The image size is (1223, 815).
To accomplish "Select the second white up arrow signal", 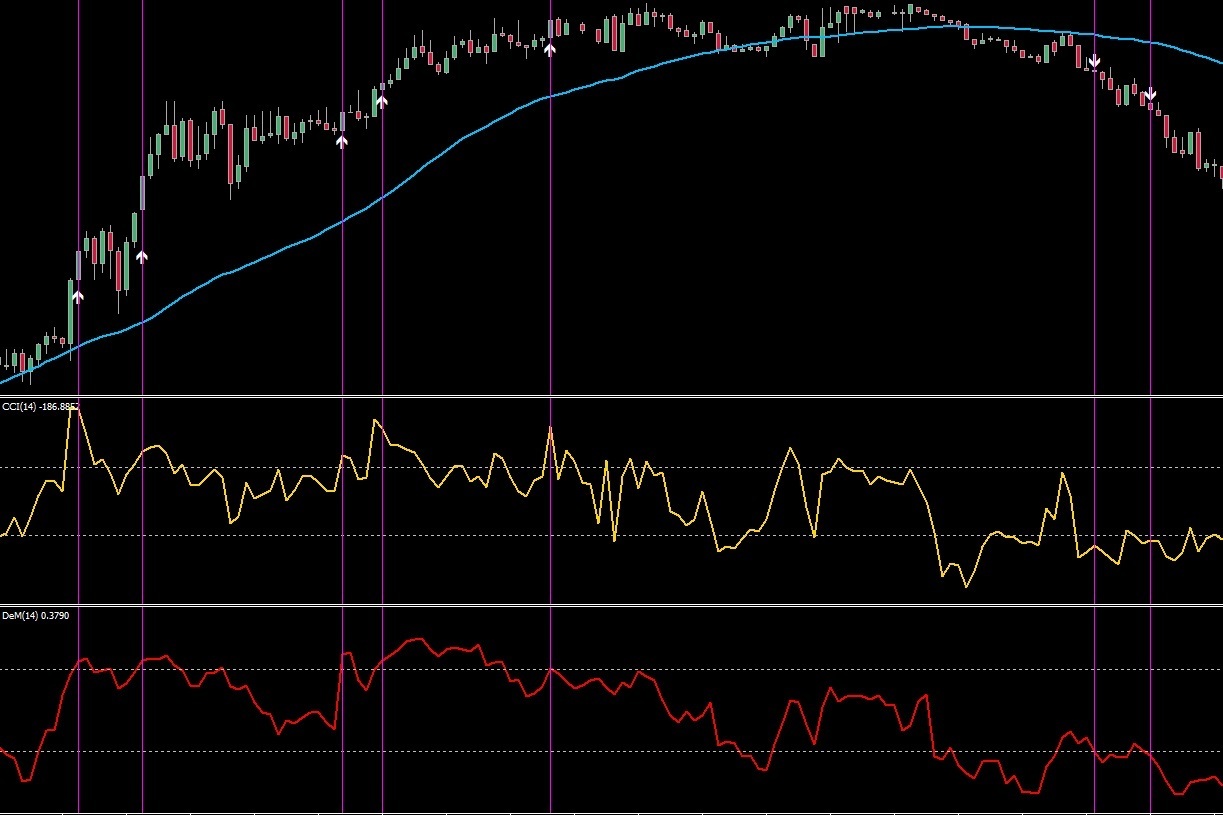I will pyautogui.click(x=142, y=256).
